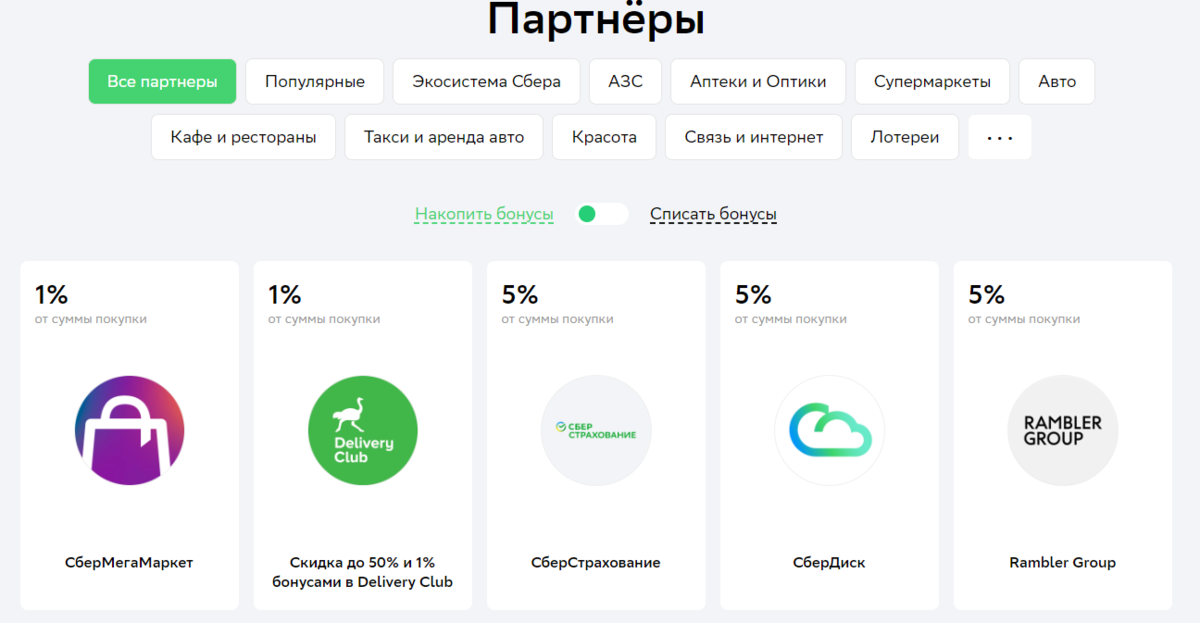Click the 5% value on СберДиск card
This screenshot has height=623, width=1200.
coord(753,294)
